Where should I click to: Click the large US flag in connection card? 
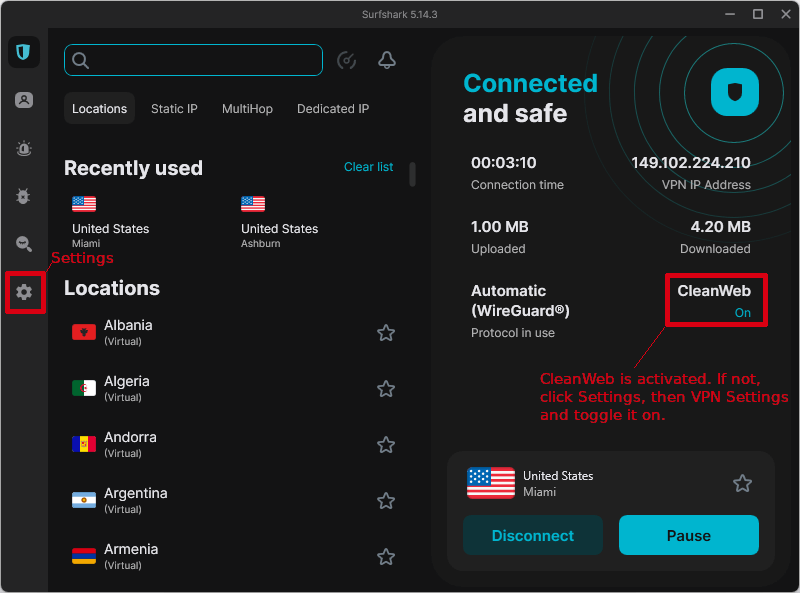pyautogui.click(x=491, y=483)
